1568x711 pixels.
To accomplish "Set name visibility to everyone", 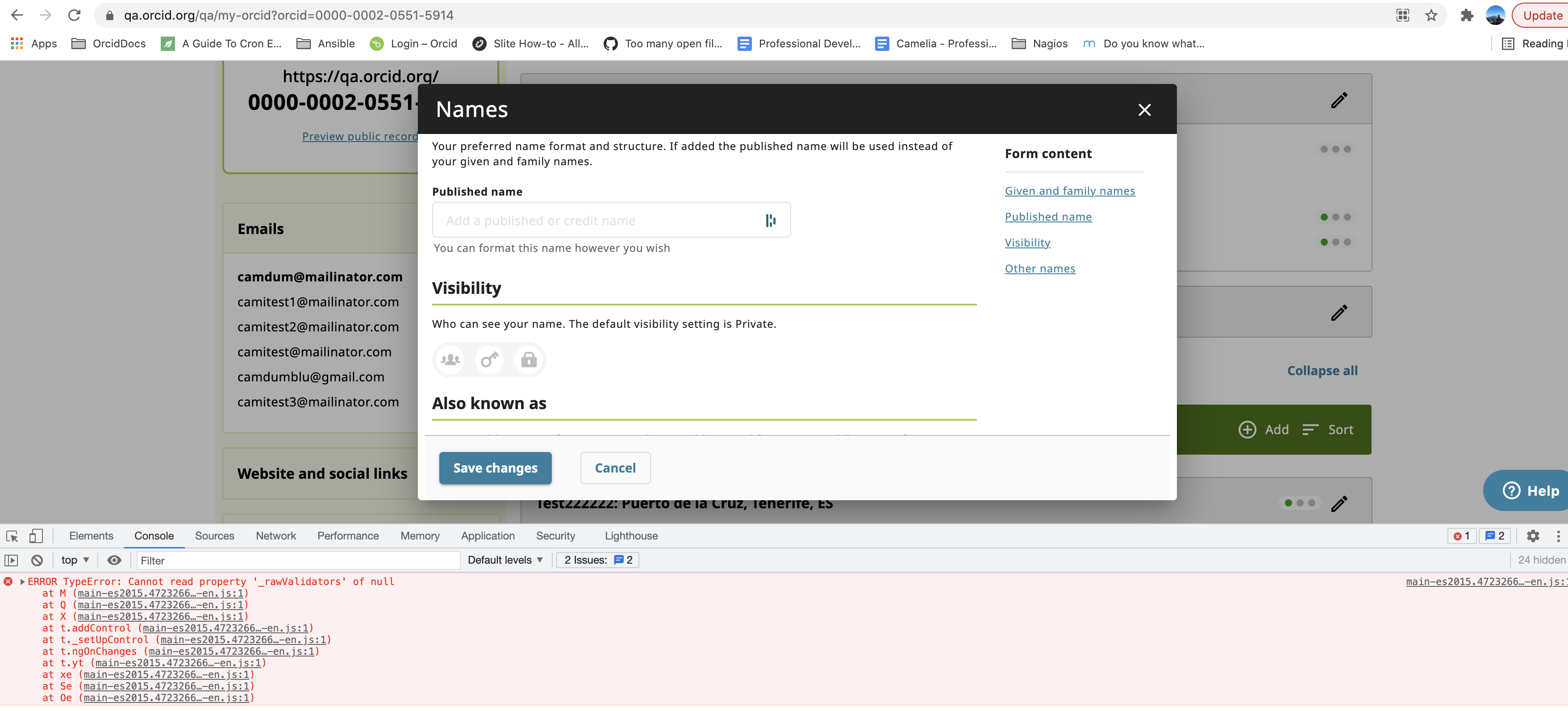I will (450, 360).
